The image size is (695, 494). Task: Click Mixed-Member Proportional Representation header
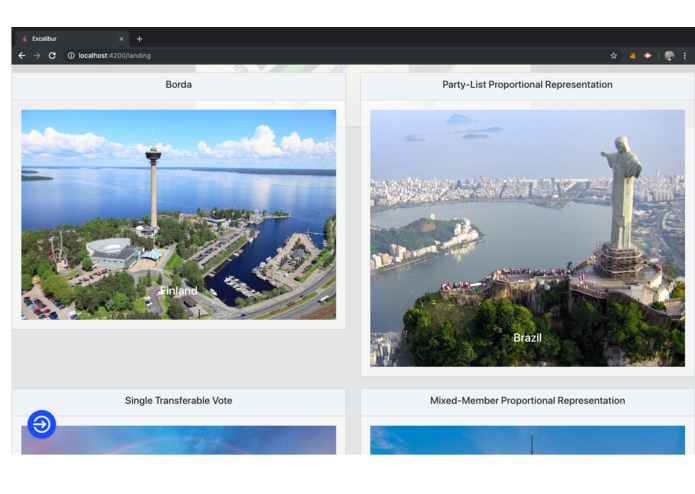tap(527, 401)
